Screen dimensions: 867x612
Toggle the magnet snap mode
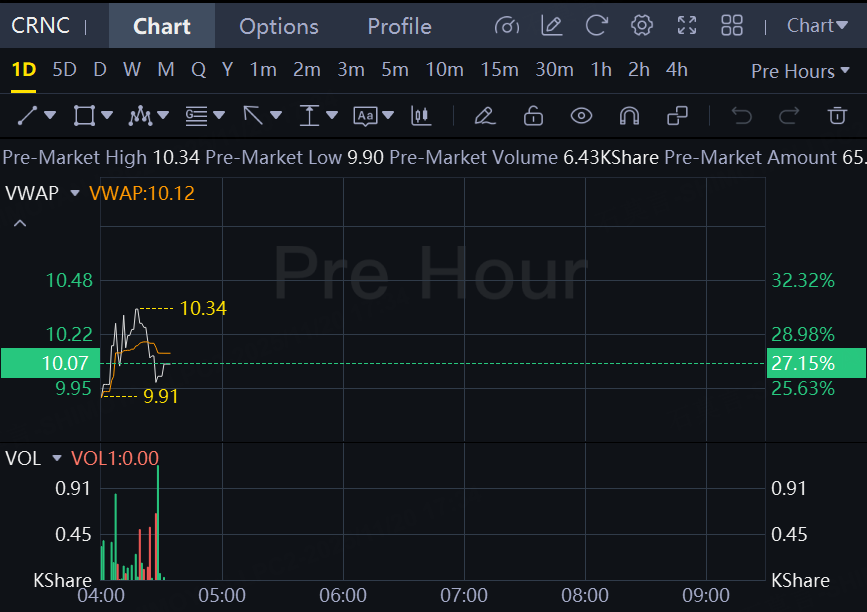(x=629, y=116)
